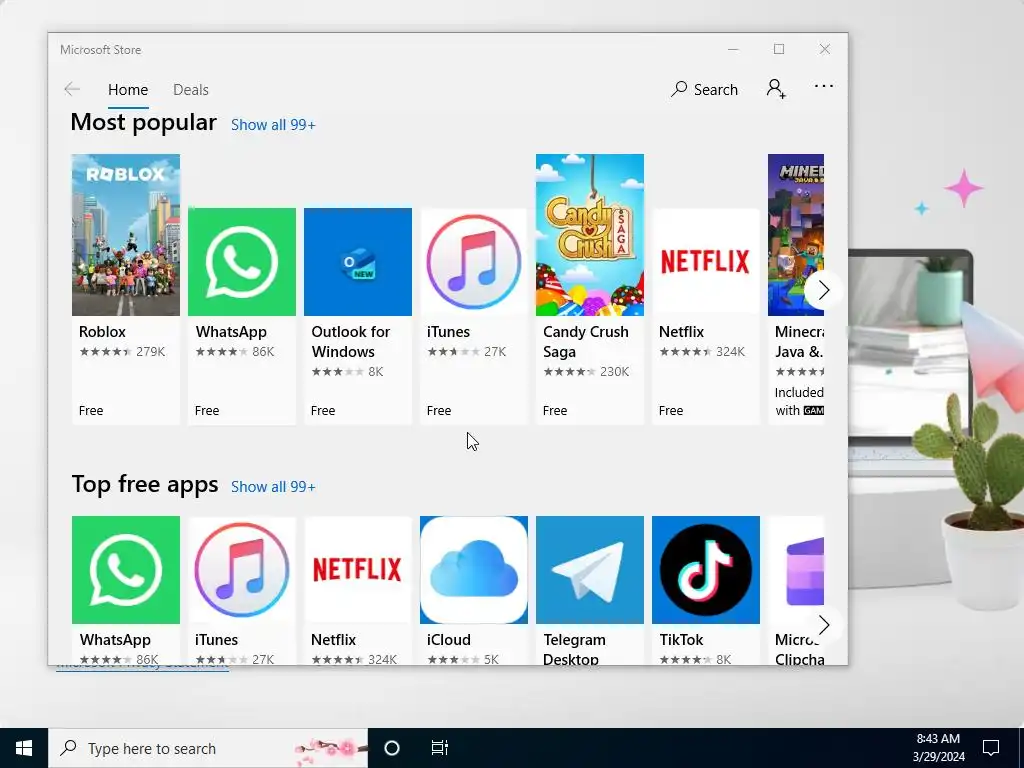Open Roblox app tile image

125,235
